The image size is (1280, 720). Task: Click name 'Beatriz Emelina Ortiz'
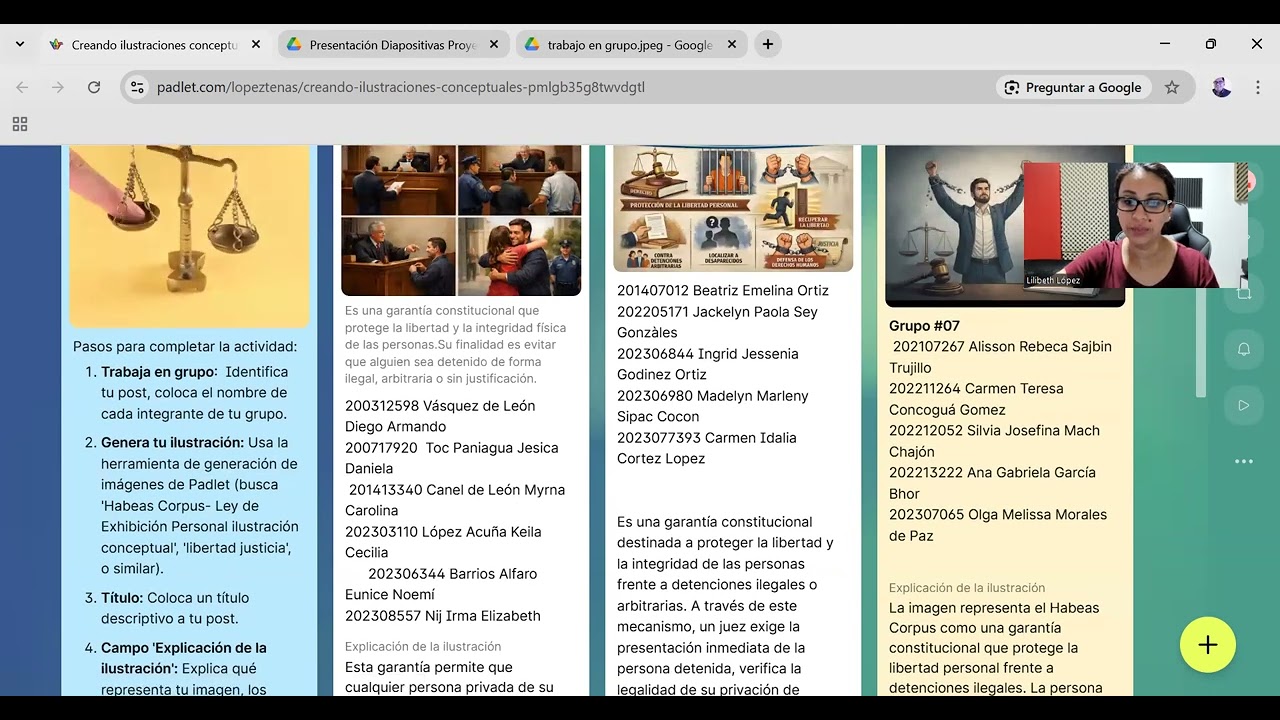pos(761,290)
